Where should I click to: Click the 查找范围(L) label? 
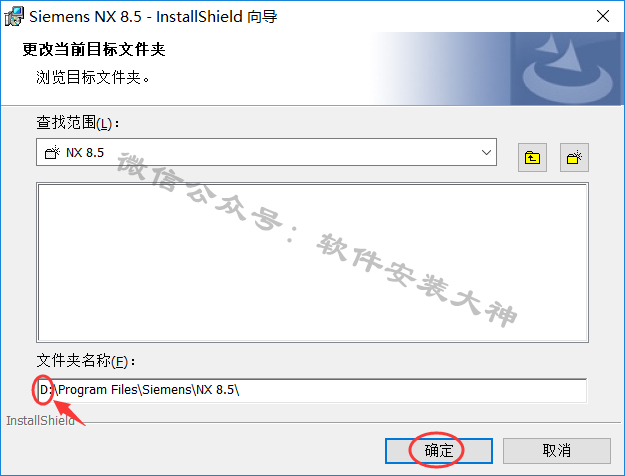pyautogui.click(x=78, y=122)
